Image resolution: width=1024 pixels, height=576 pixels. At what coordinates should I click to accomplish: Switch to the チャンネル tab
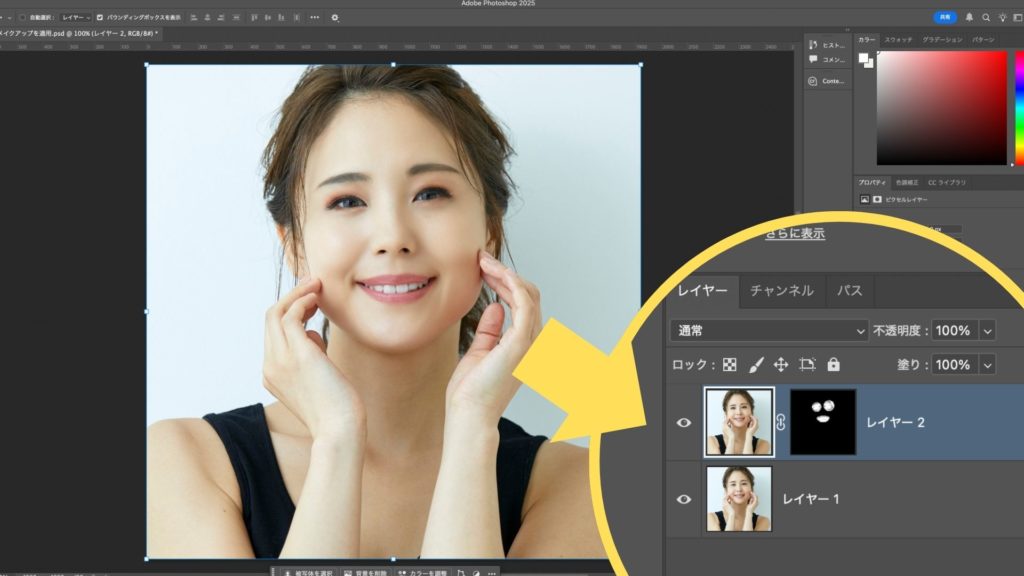tap(781, 290)
